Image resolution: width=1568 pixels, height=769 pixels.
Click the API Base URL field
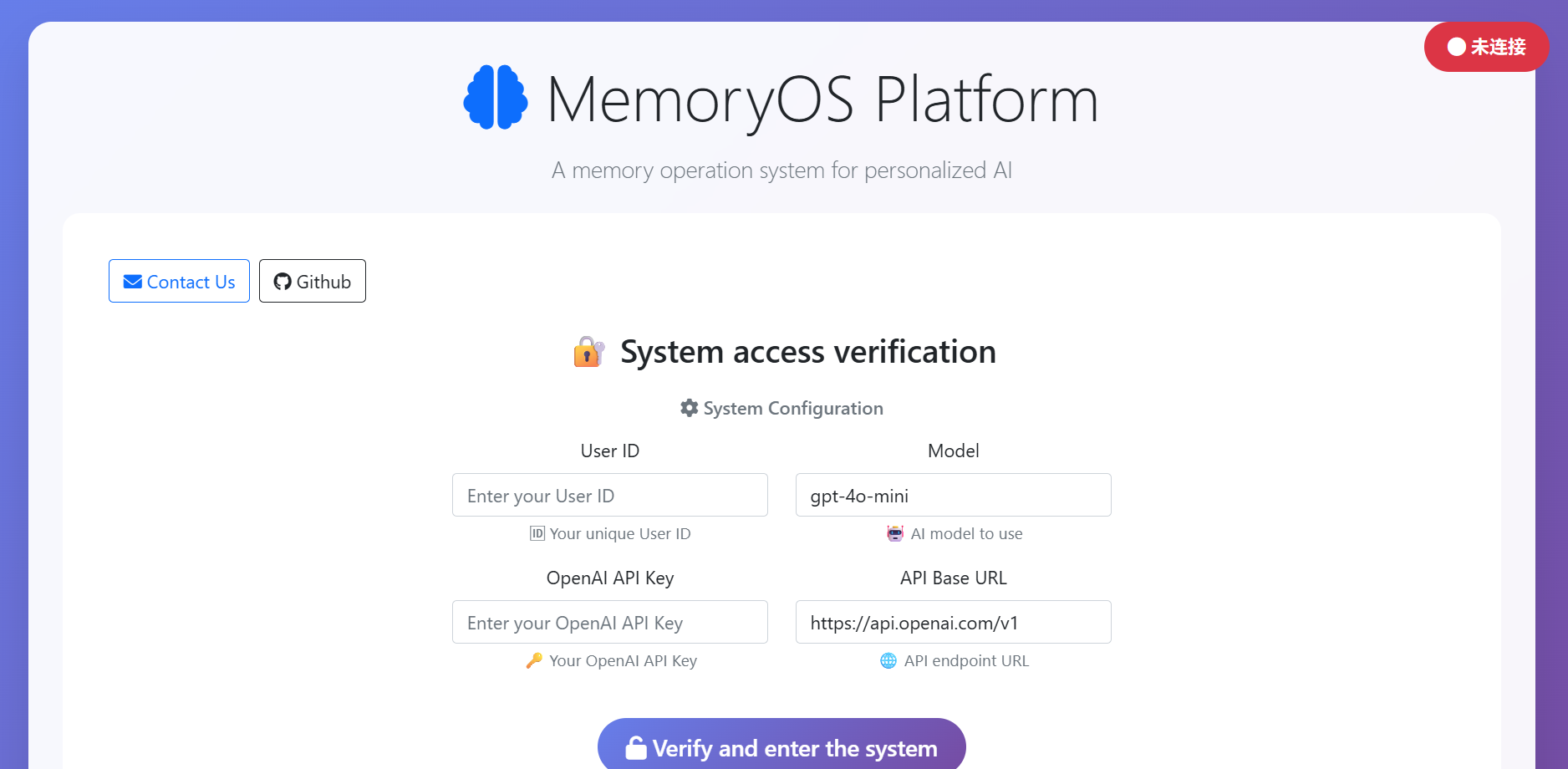click(x=953, y=623)
